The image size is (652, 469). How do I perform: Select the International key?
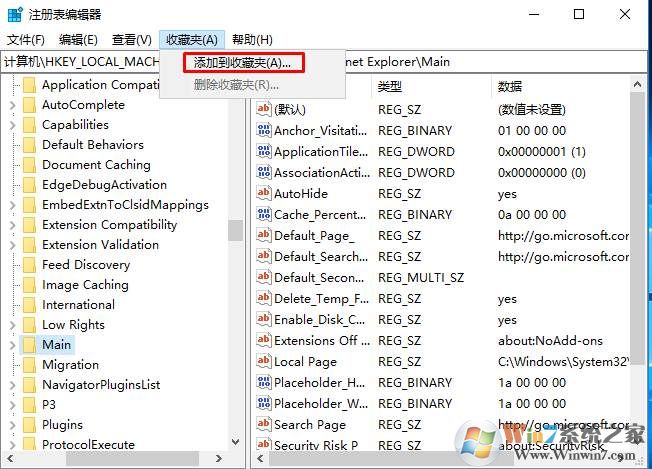(x=78, y=305)
